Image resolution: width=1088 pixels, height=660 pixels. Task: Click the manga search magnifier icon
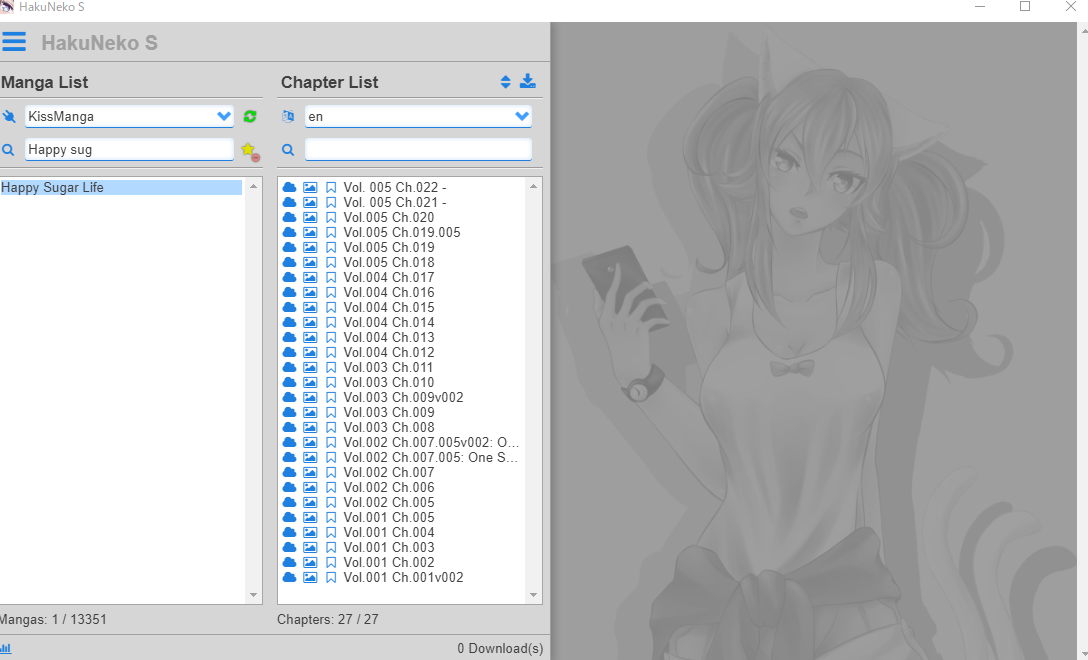click(8, 150)
